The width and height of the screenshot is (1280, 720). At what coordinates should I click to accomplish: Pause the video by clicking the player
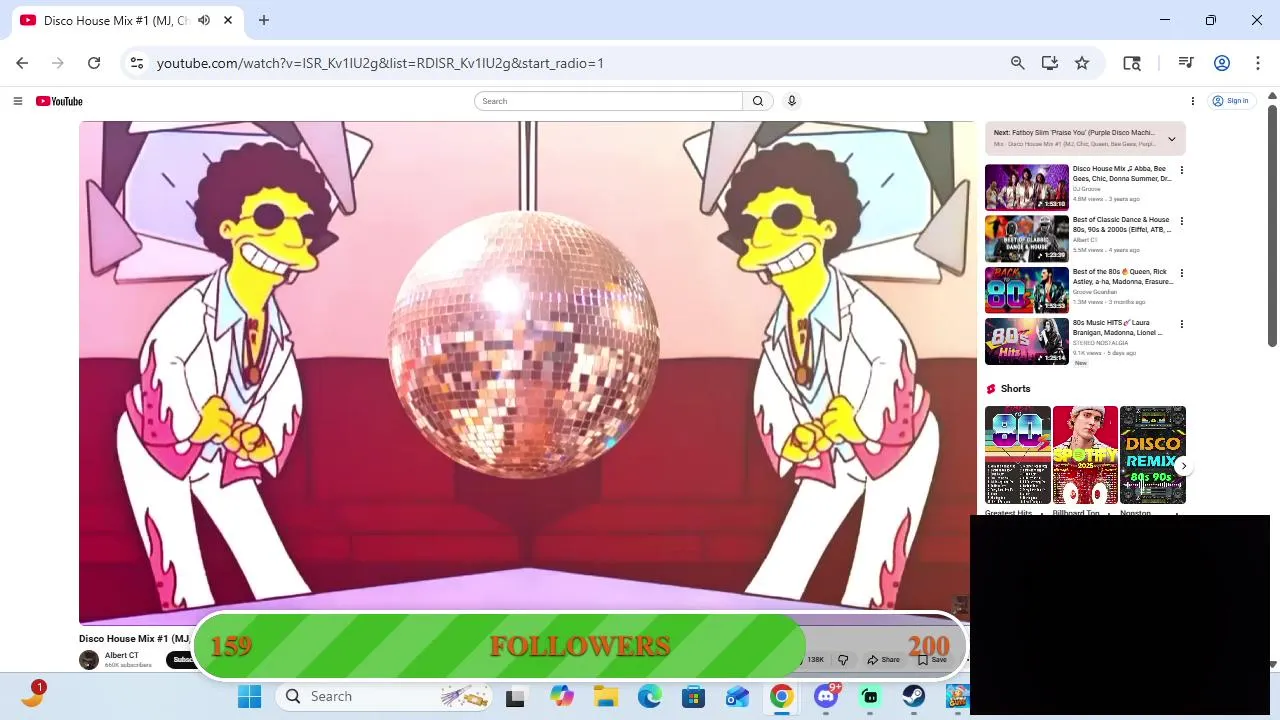click(526, 372)
